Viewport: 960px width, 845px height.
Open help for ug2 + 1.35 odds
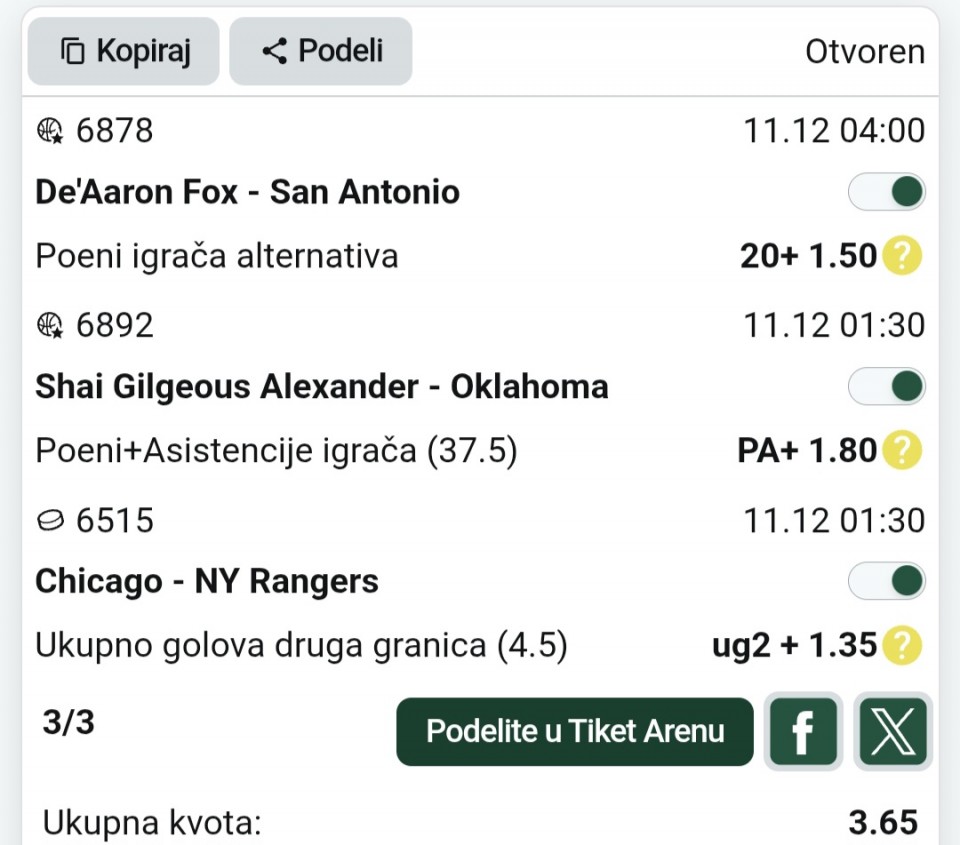[901, 646]
